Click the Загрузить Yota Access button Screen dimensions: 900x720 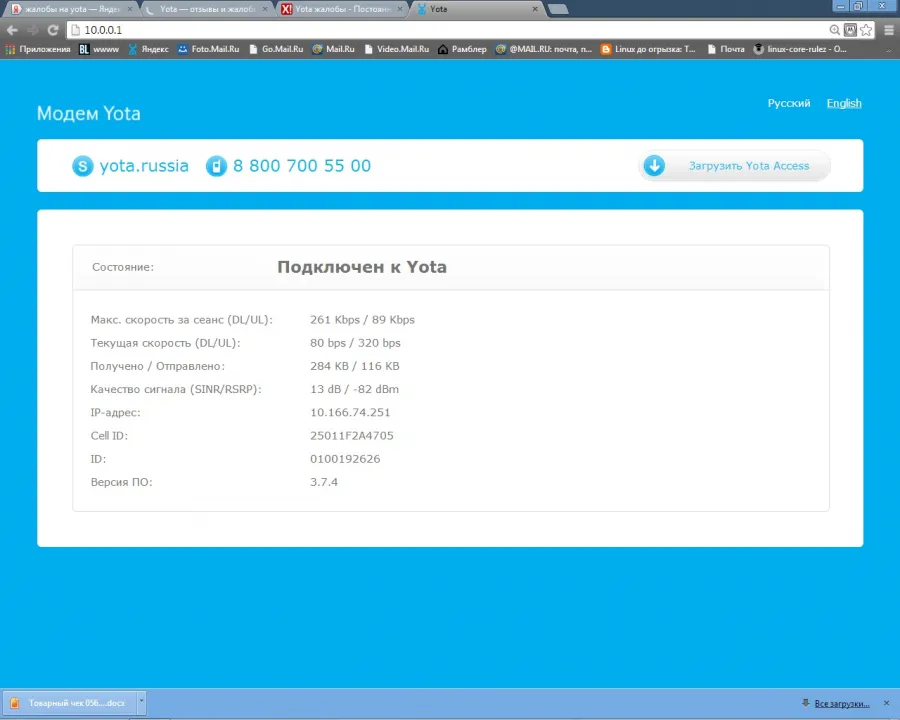[x=734, y=166]
